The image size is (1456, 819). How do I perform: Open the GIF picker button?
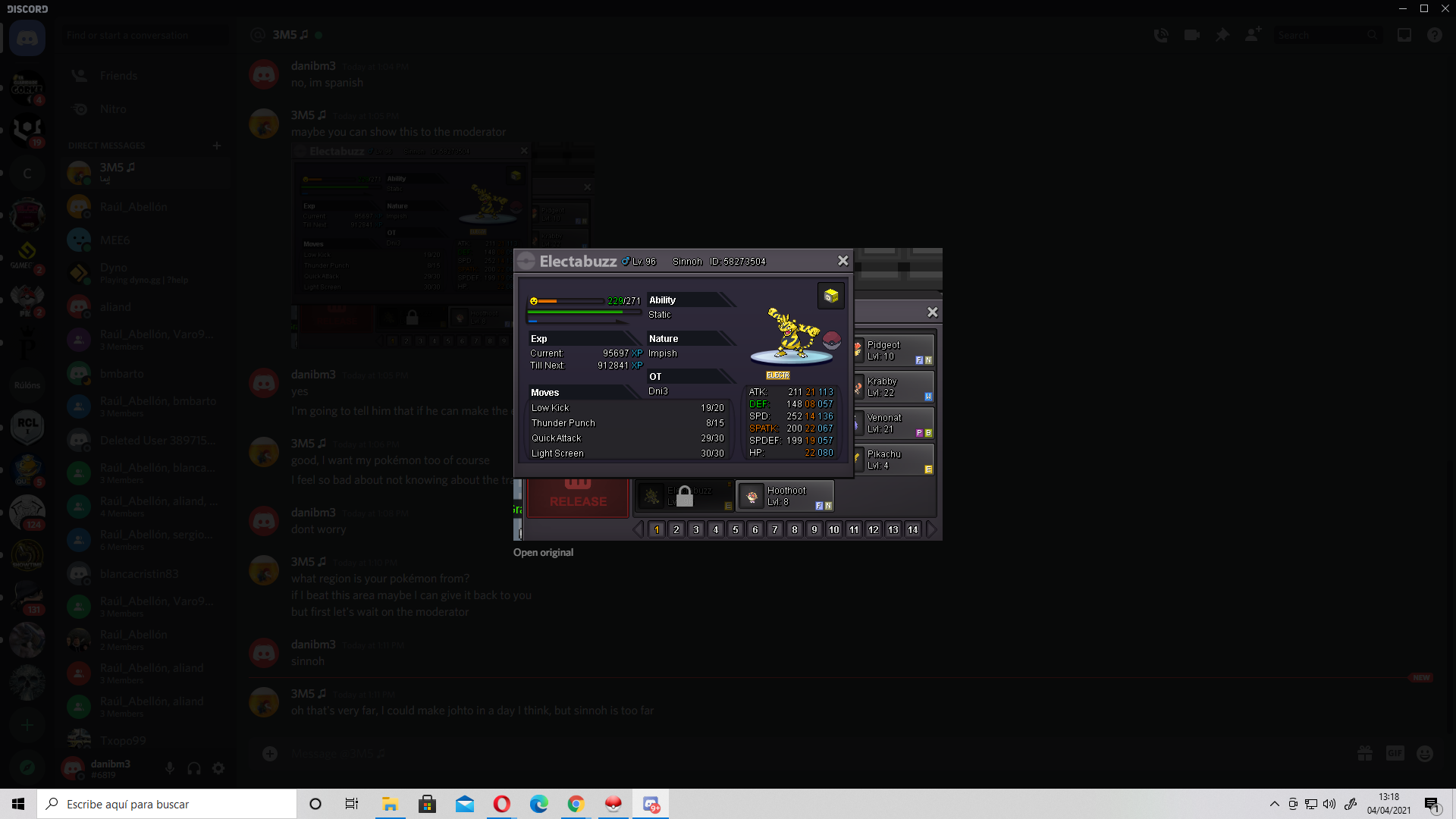click(1395, 753)
